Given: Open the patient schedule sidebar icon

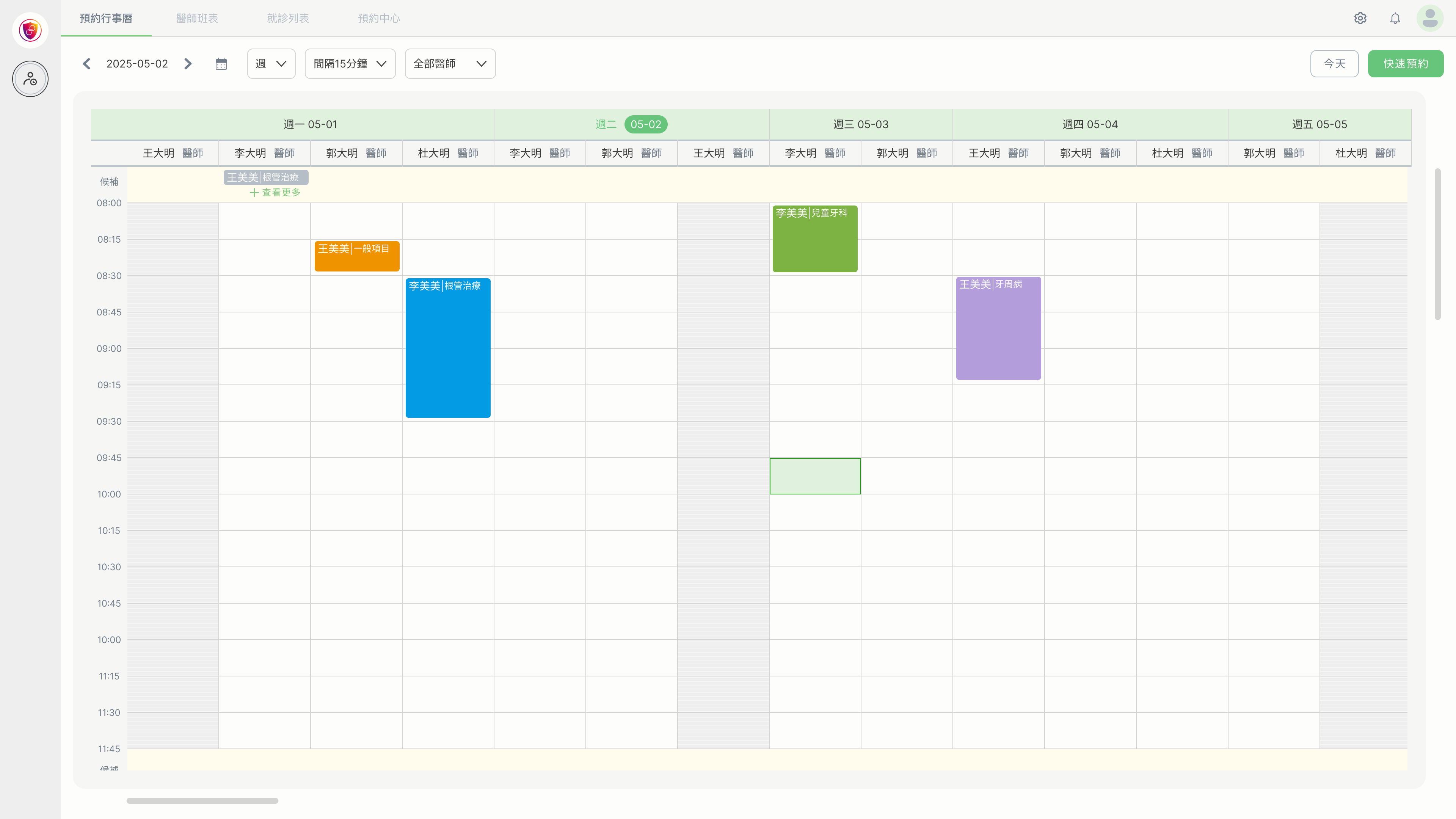Looking at the screenshot, I should click(x=30, y=78).
